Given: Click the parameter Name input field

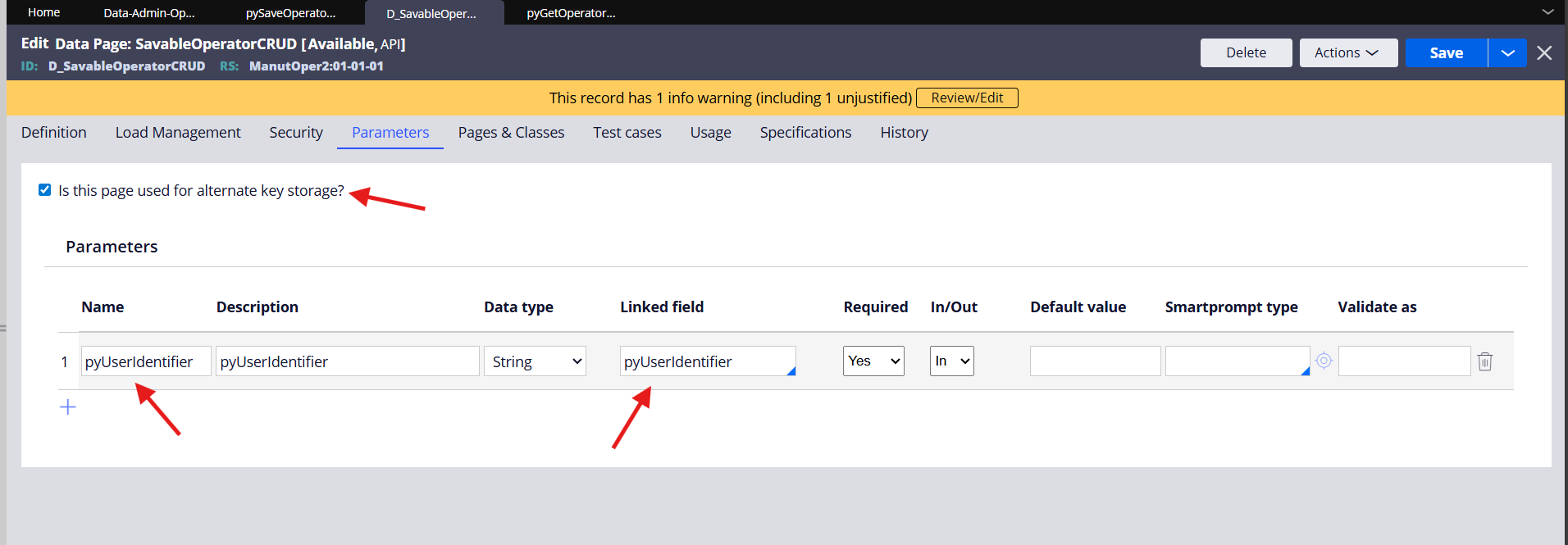Looking at the screenshot, I should 146,361.
